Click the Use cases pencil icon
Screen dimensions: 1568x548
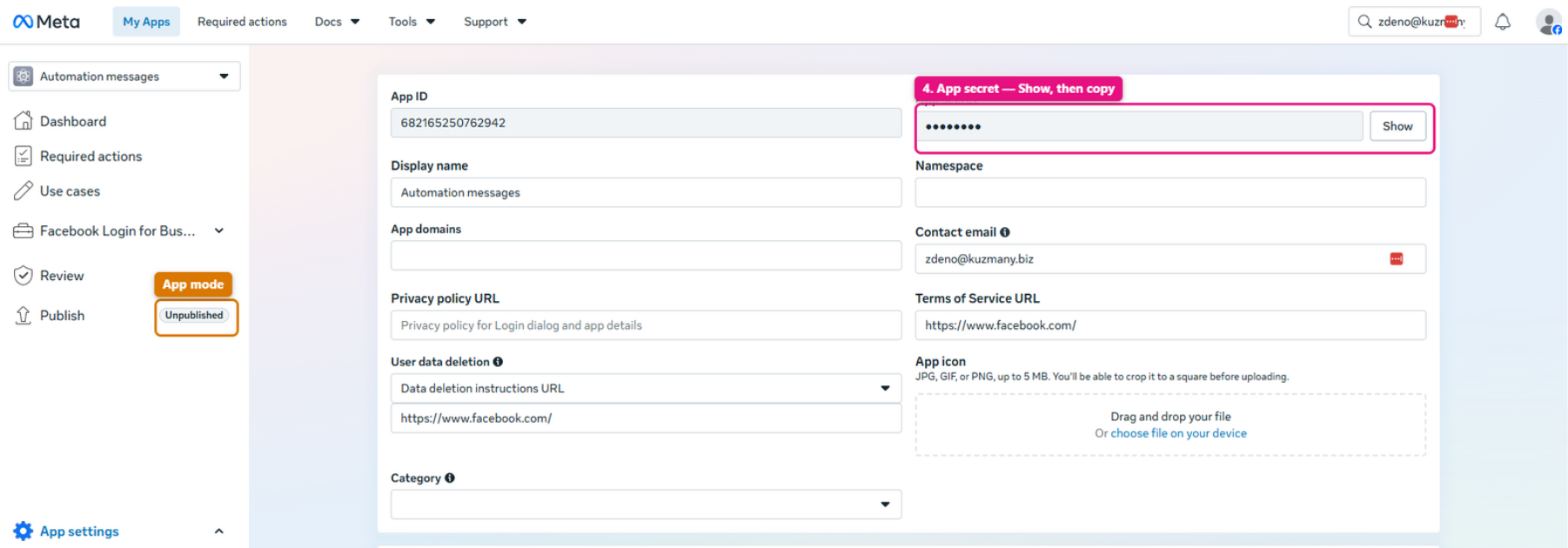coord(23,190)
